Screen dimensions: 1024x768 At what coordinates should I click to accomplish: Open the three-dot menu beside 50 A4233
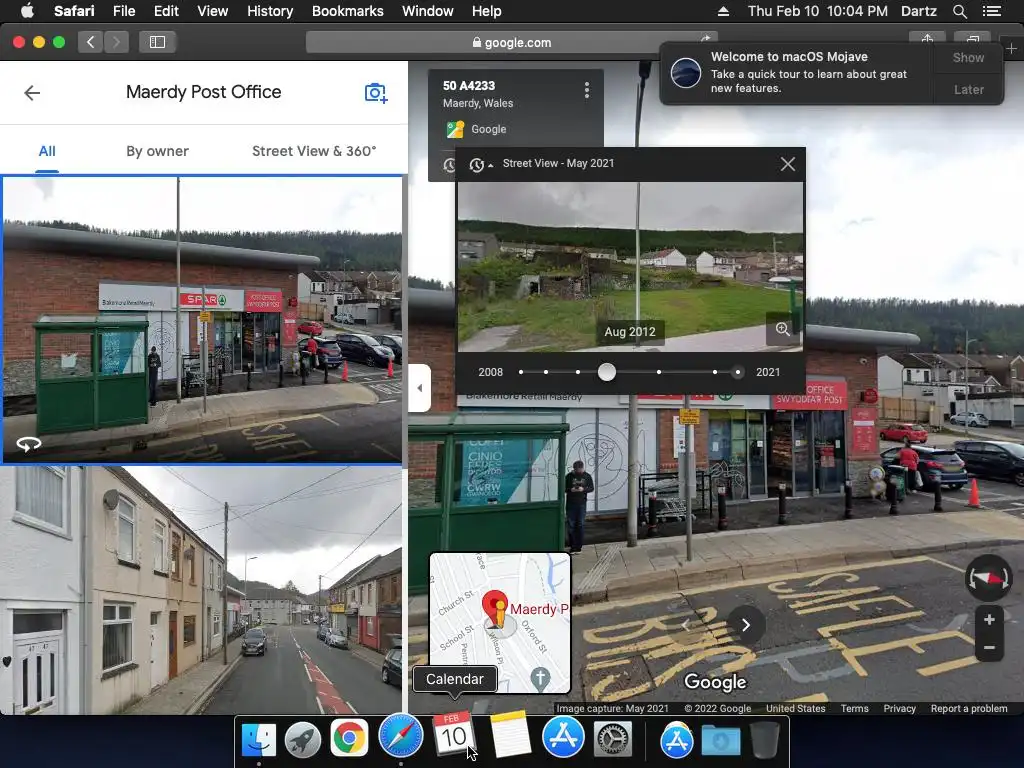point(586,90)
